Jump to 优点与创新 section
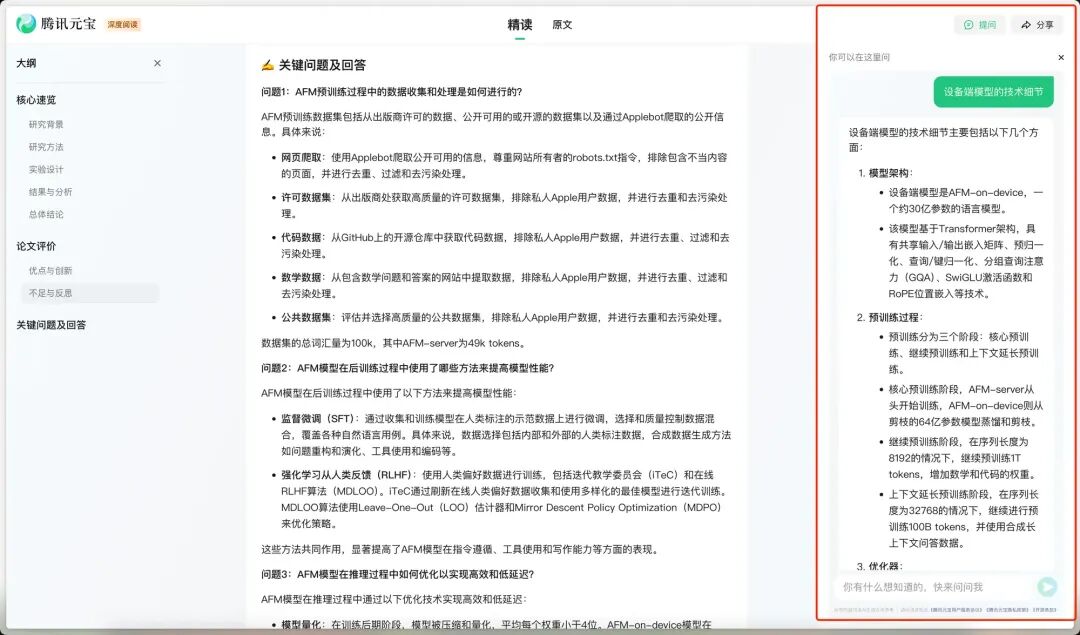This screenshot has width=1080, height=635. click(x=50, y=271)
